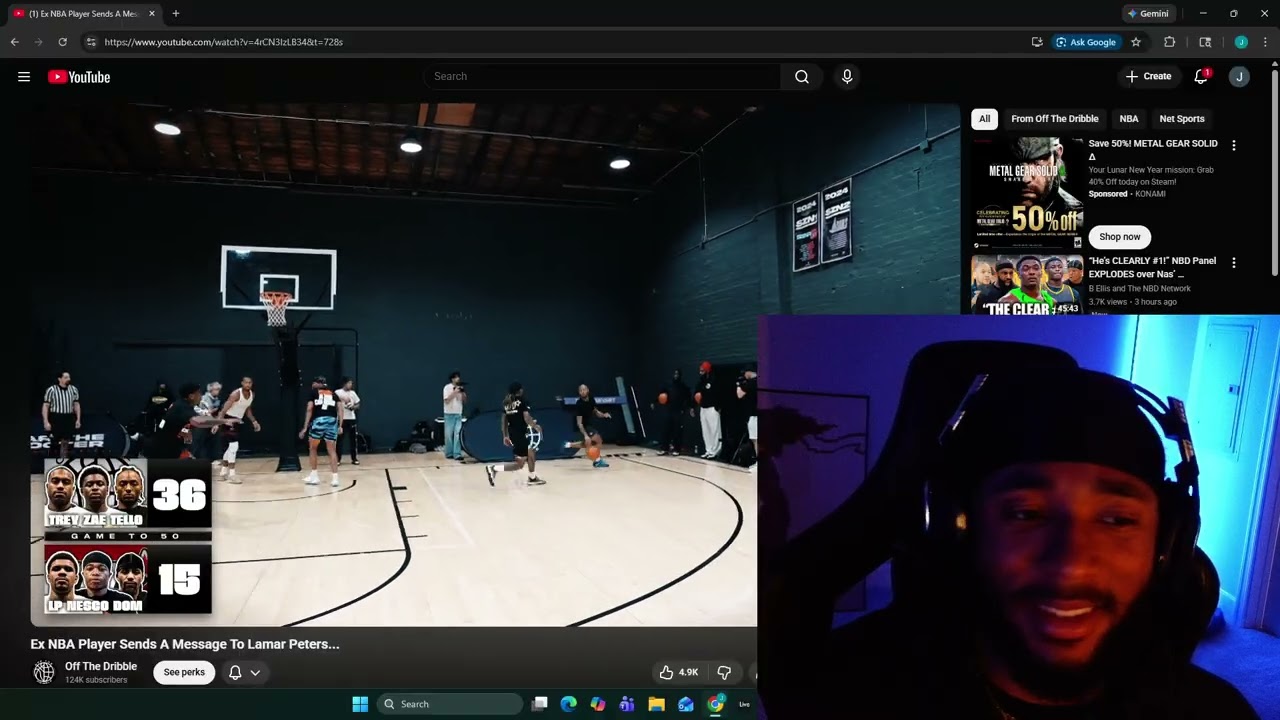The image size is (1280, 720).
Task: Select the All filter chip
Action: click(984, 119)
